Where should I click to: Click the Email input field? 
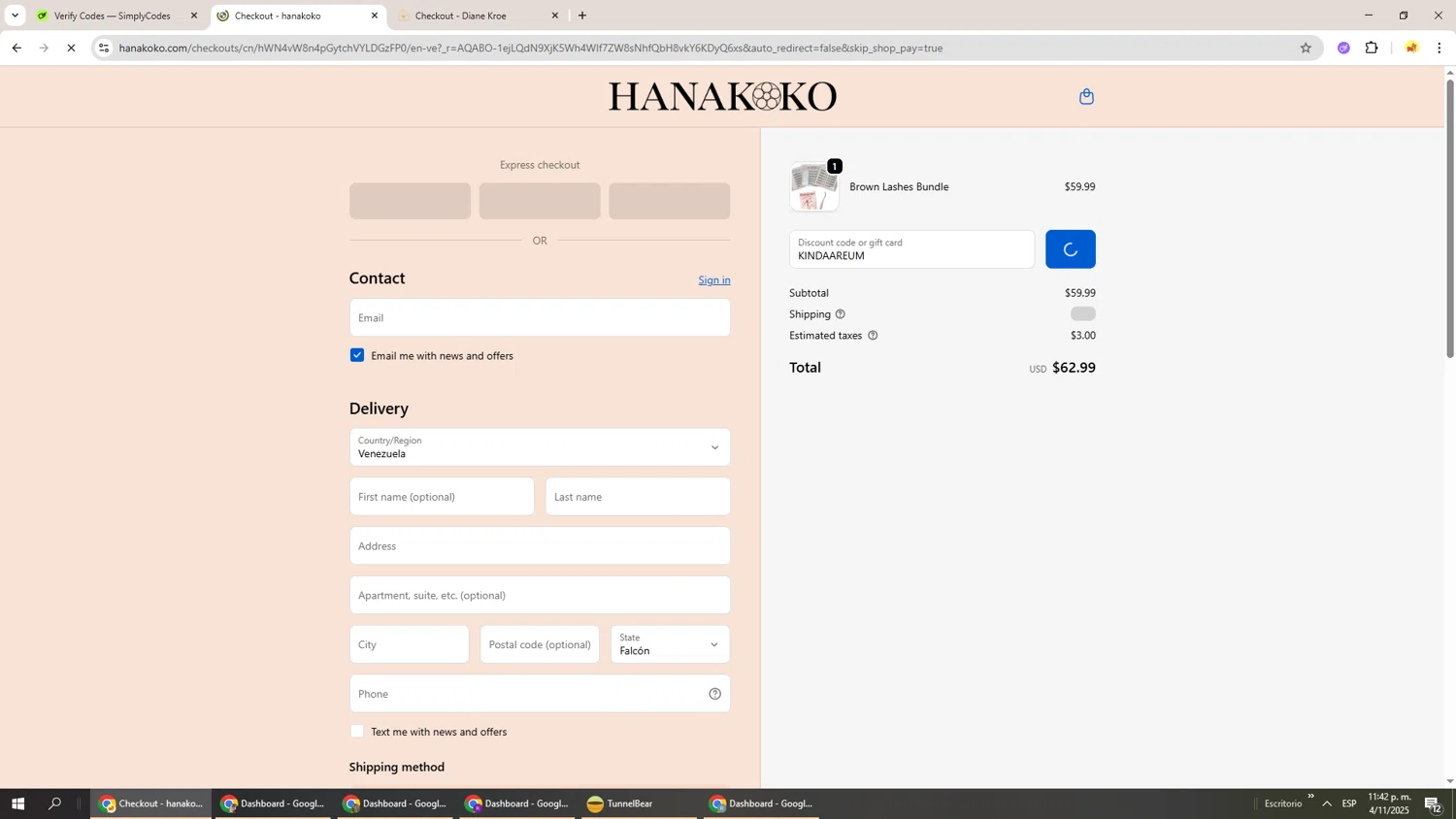[540, 317]
